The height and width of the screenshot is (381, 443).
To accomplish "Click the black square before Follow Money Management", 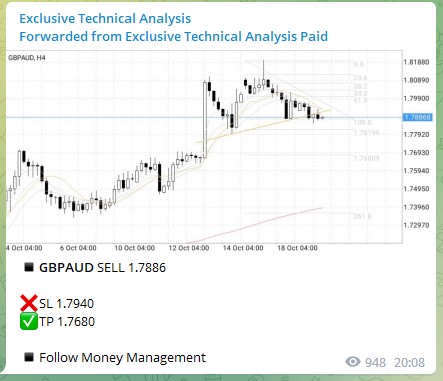I will point(29,357).
